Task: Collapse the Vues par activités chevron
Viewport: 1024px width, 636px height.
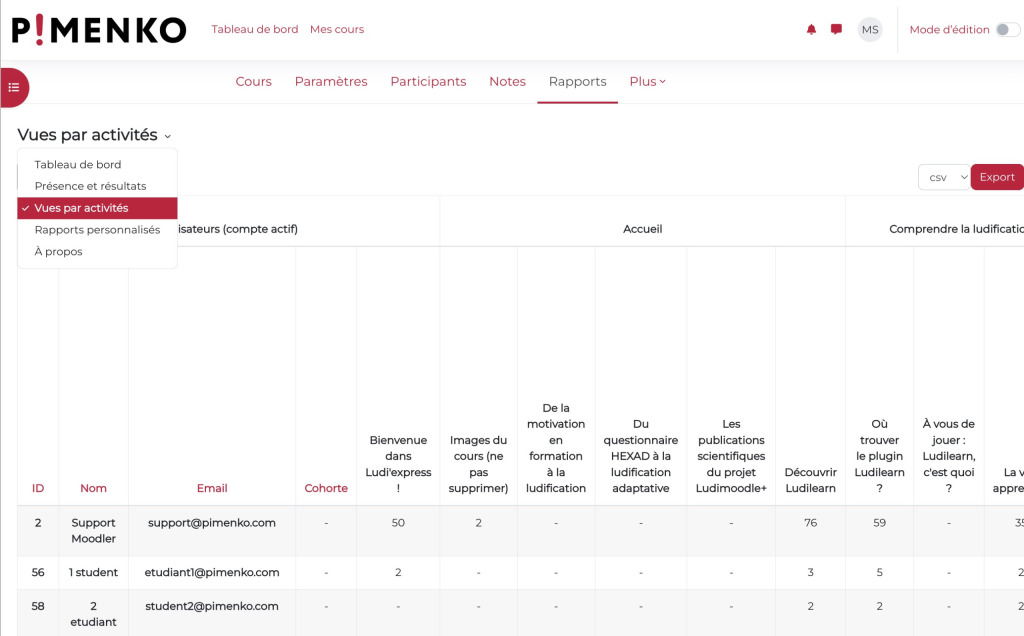Action: pyautogui.click(x=167, y=134)
